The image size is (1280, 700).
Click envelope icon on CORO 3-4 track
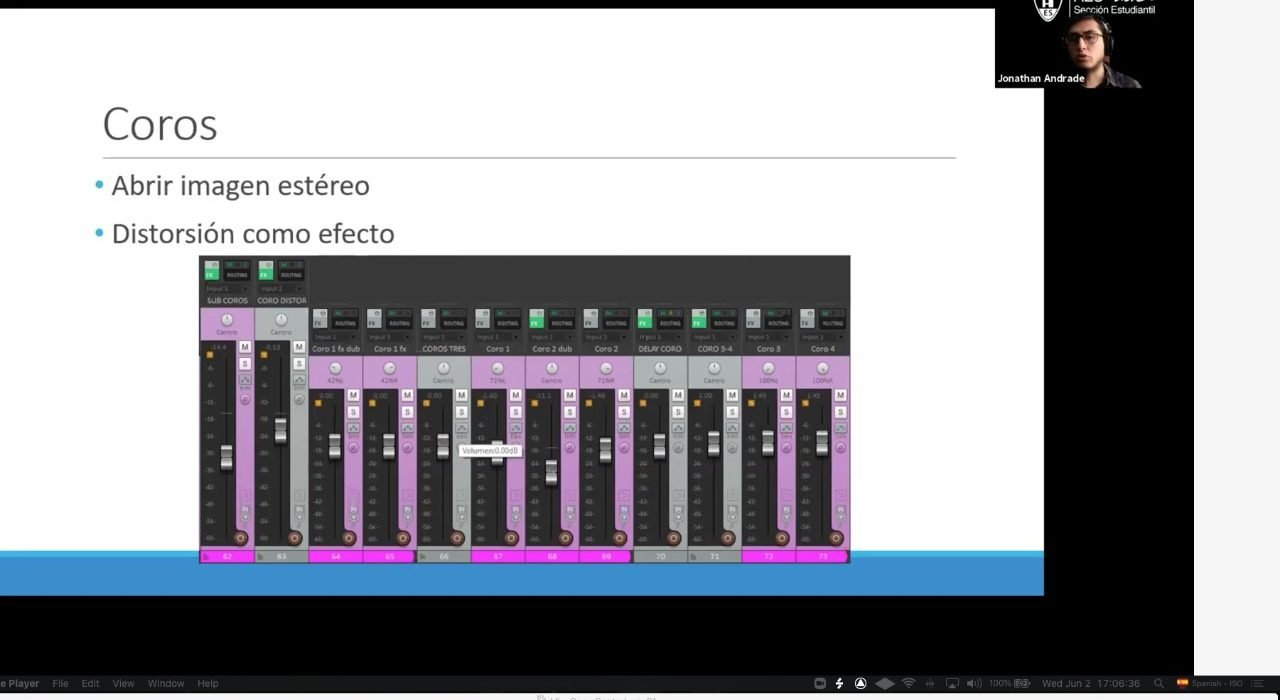click(732, 428)
